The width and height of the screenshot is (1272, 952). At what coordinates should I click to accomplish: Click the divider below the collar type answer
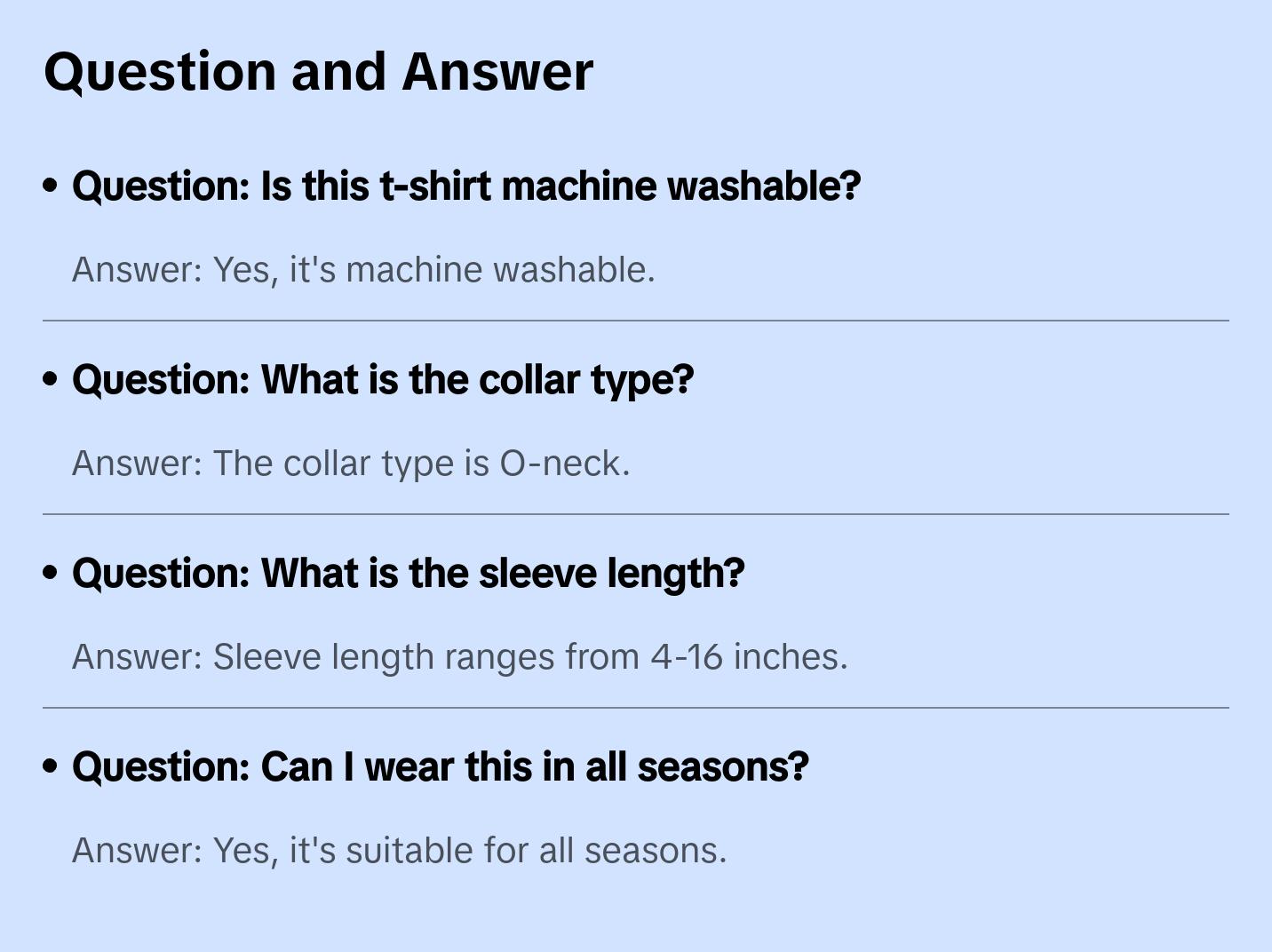point(636,514)
